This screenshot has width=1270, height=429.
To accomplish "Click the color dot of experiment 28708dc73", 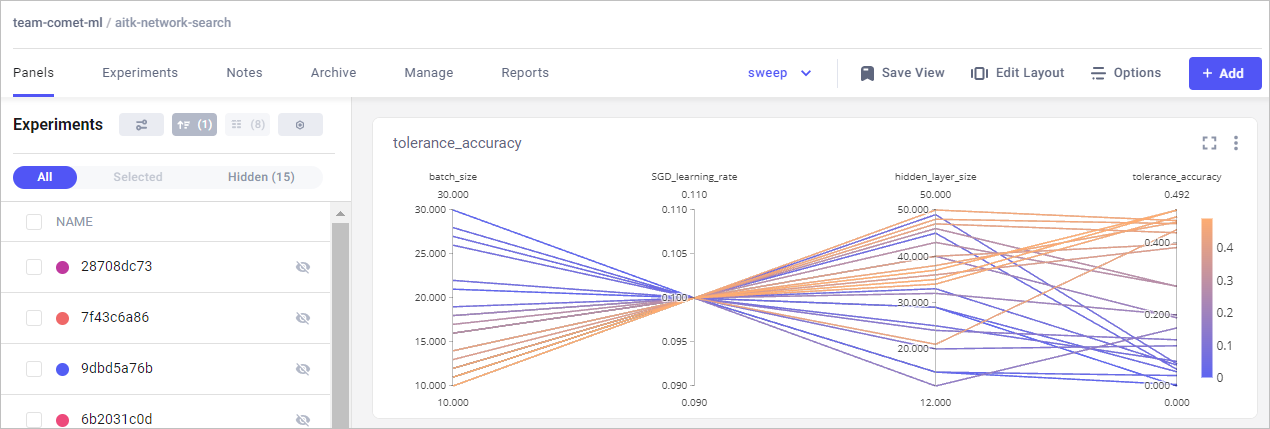I will pos(62,267).
